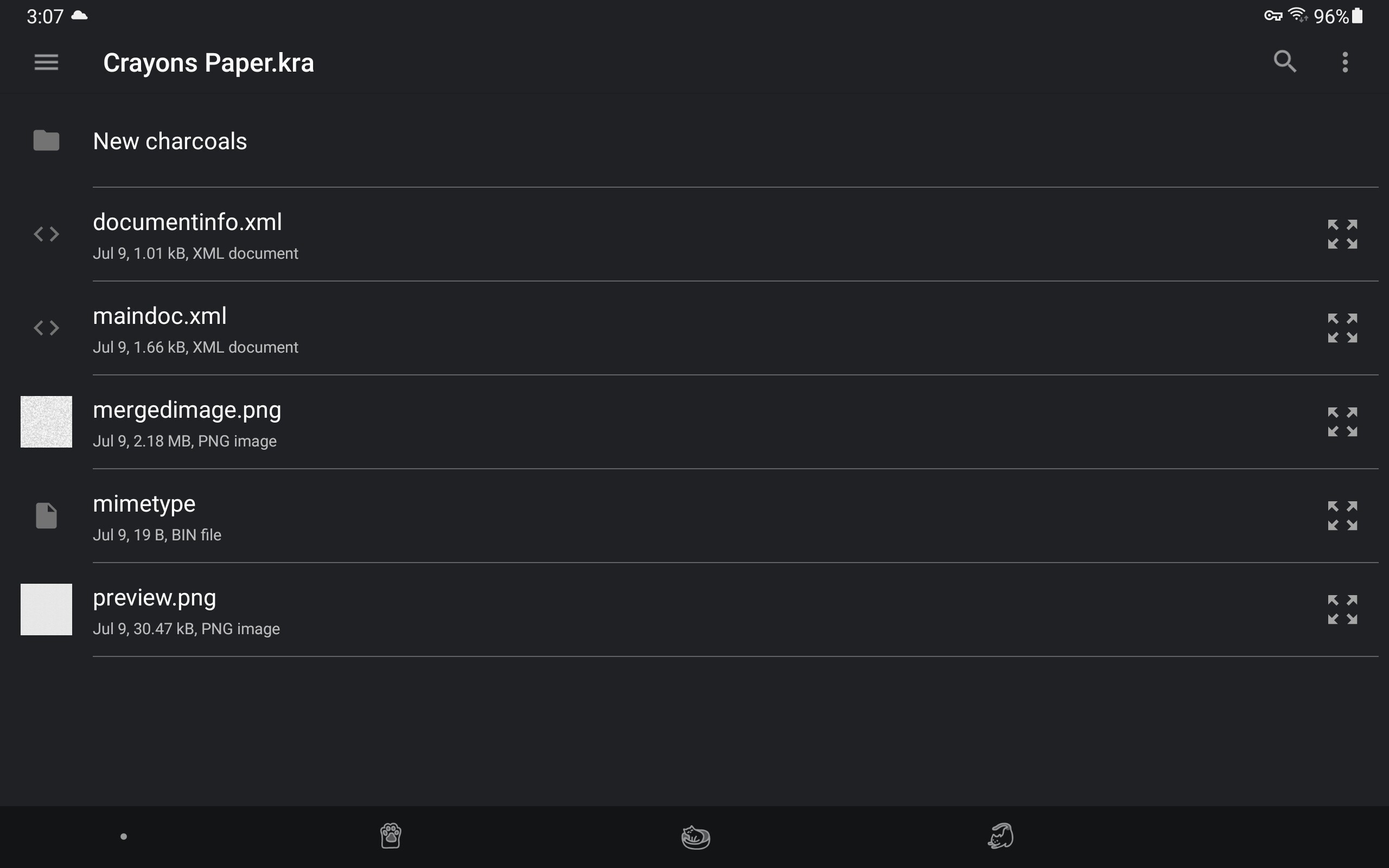
Task: Click the code icon beside maindoc.xml
Action: pyautogui.click(x=47, y=328)
